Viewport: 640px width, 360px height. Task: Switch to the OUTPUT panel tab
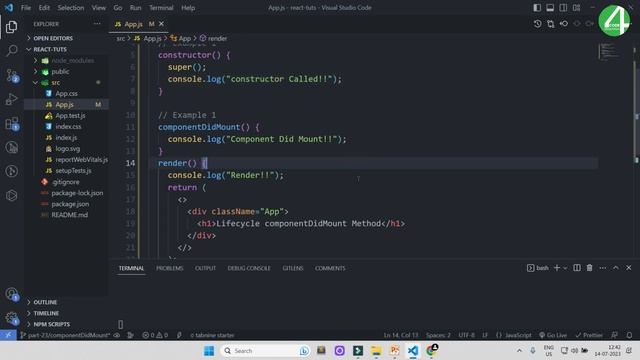point(205,268)
